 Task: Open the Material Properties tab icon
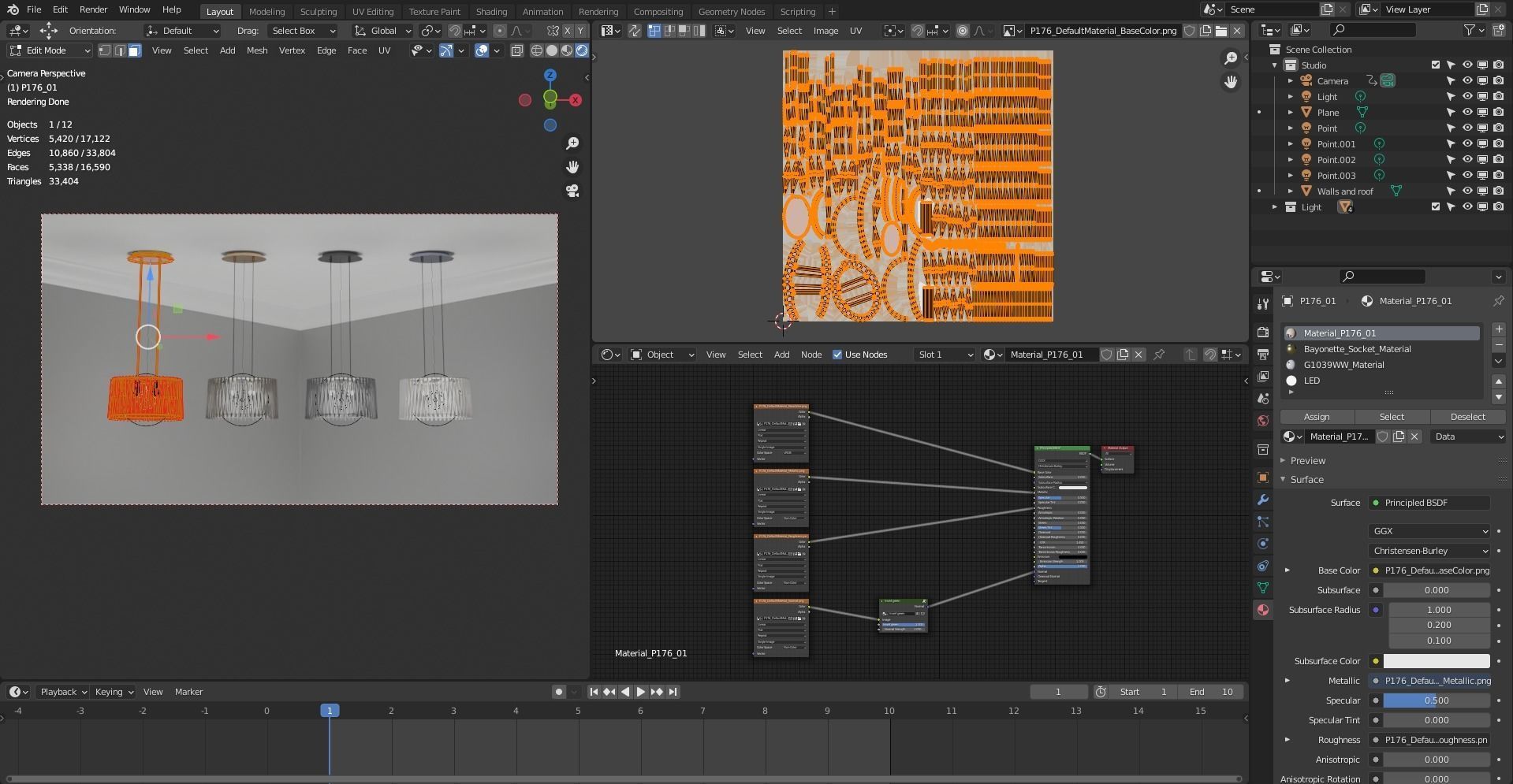tap(1263, 610)
